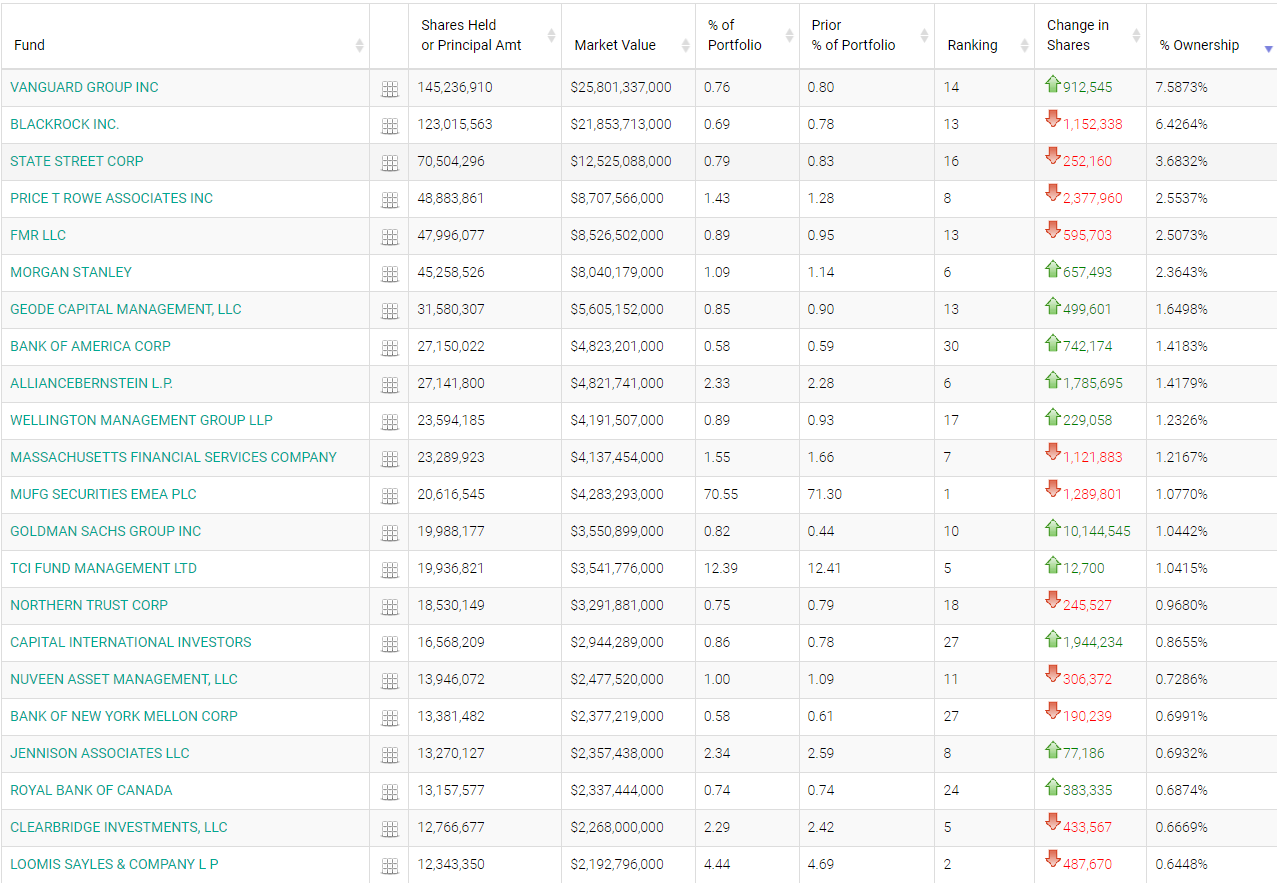Image resolution: width=1277 pixels, height=883 pixels.
Task: Open grid icon in Price T Rowe row
Action: point(390,200)
